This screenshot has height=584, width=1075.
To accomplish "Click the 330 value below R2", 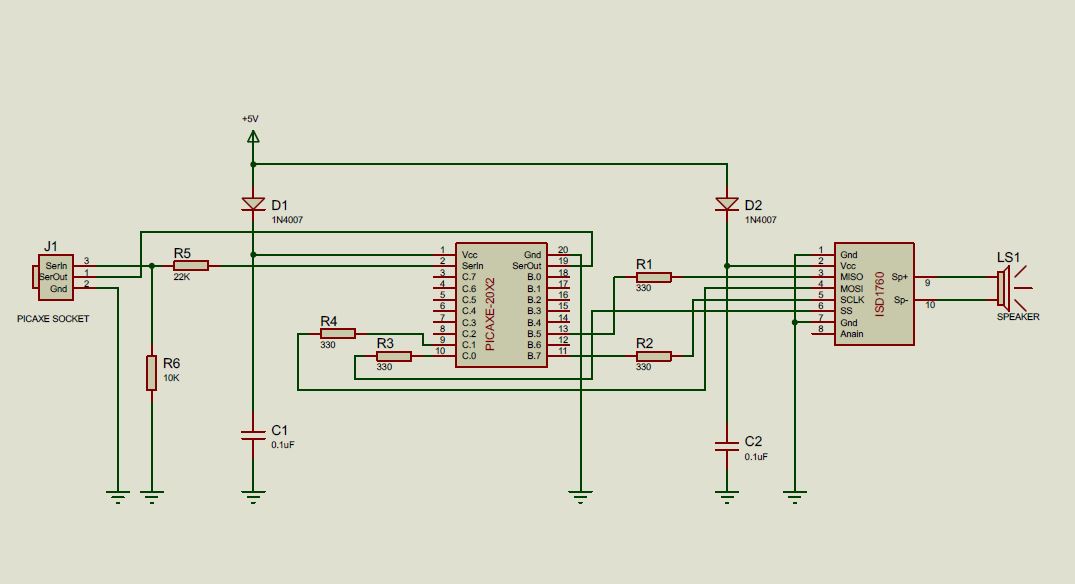I will coord(643,367).
